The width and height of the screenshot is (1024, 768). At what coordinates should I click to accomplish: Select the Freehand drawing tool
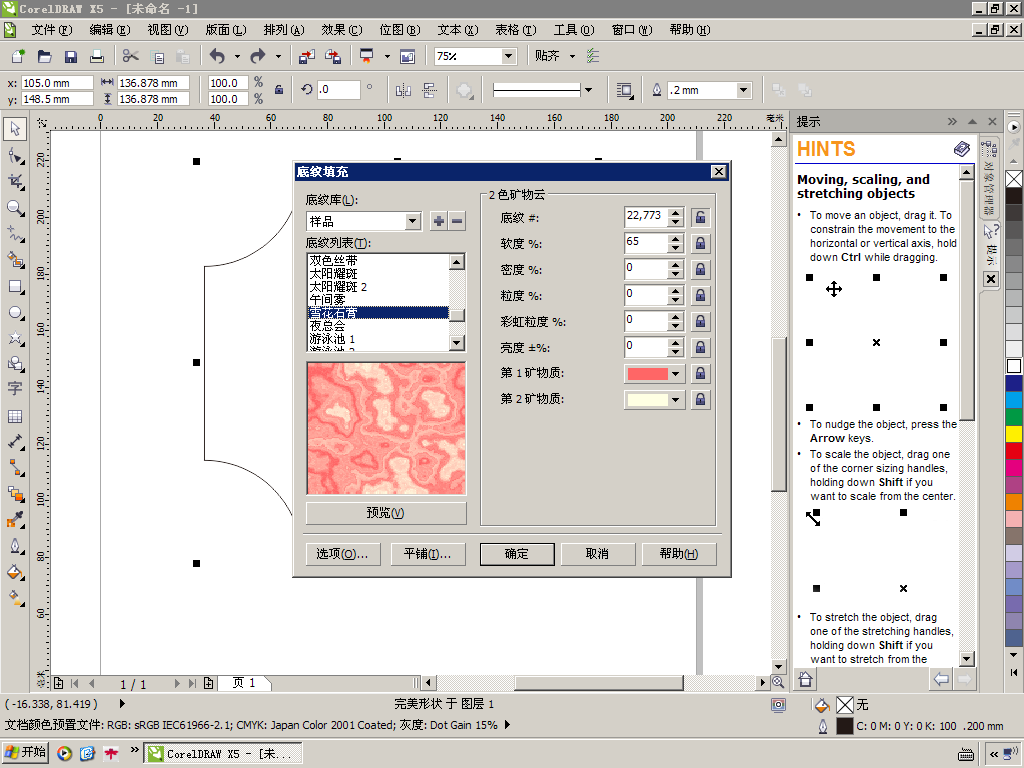tap(15, 234)
